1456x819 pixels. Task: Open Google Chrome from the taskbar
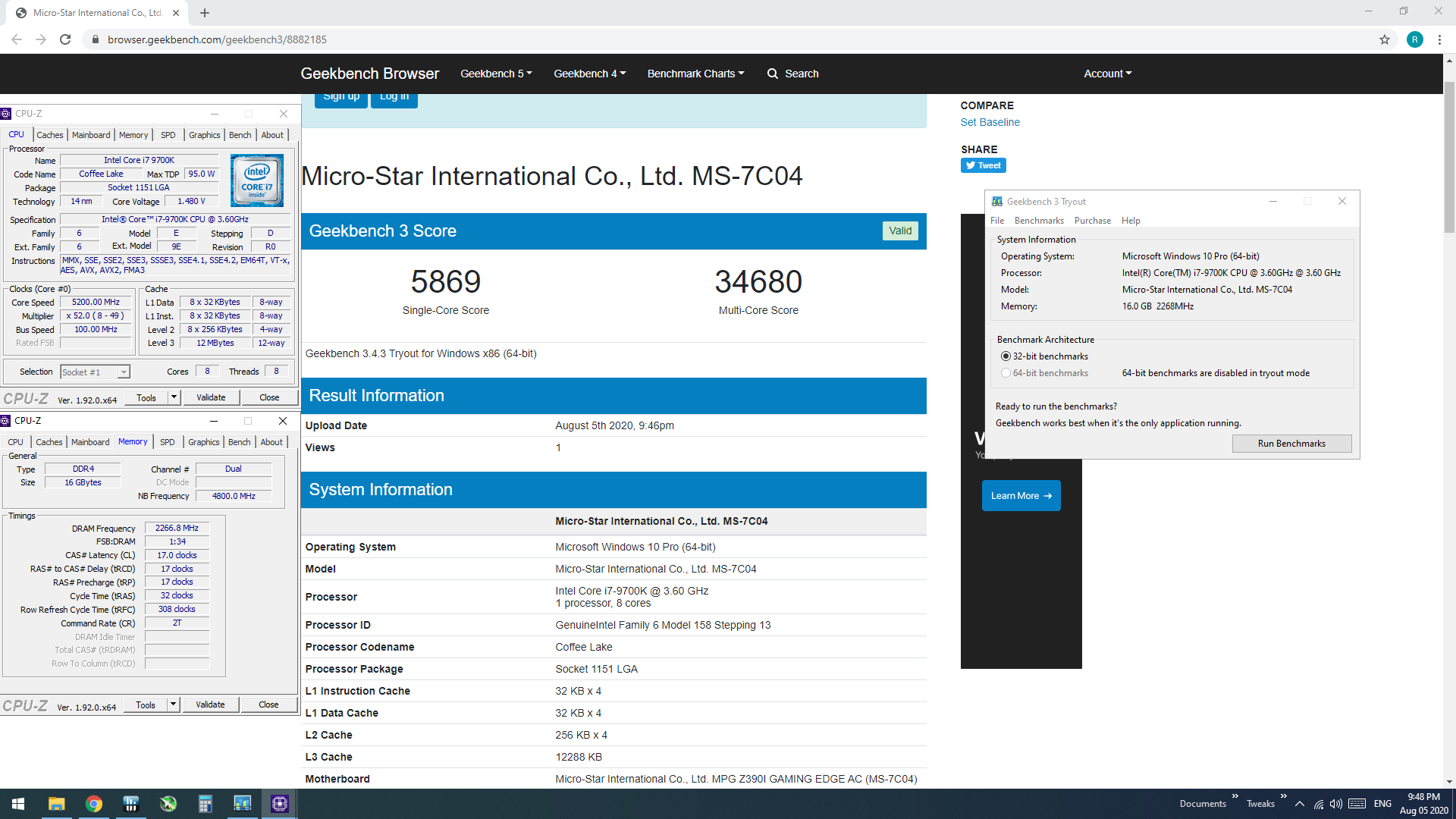pyautogui.click(x=94, y=804)
